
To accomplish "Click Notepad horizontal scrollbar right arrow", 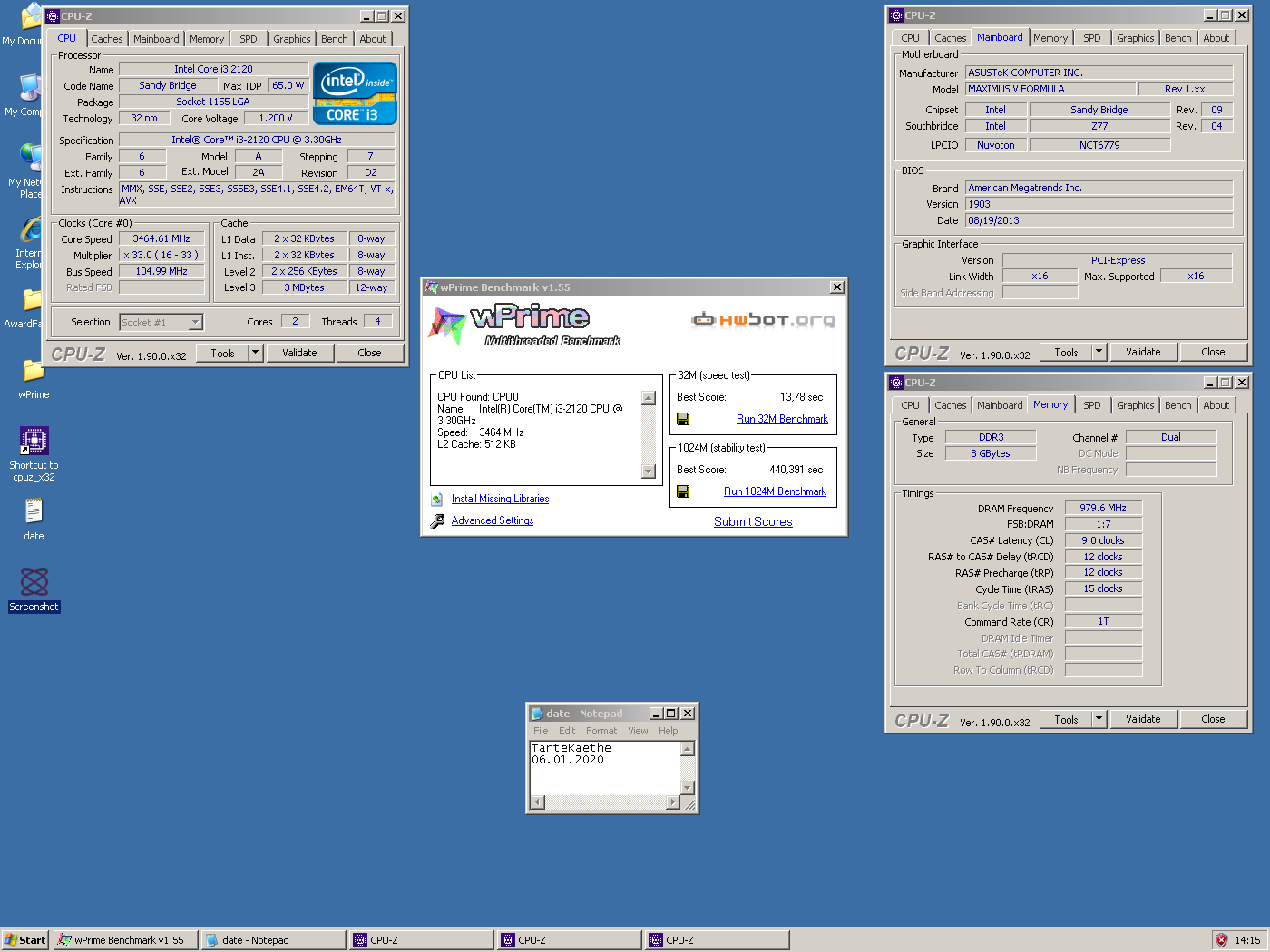I will click(673, 802).
